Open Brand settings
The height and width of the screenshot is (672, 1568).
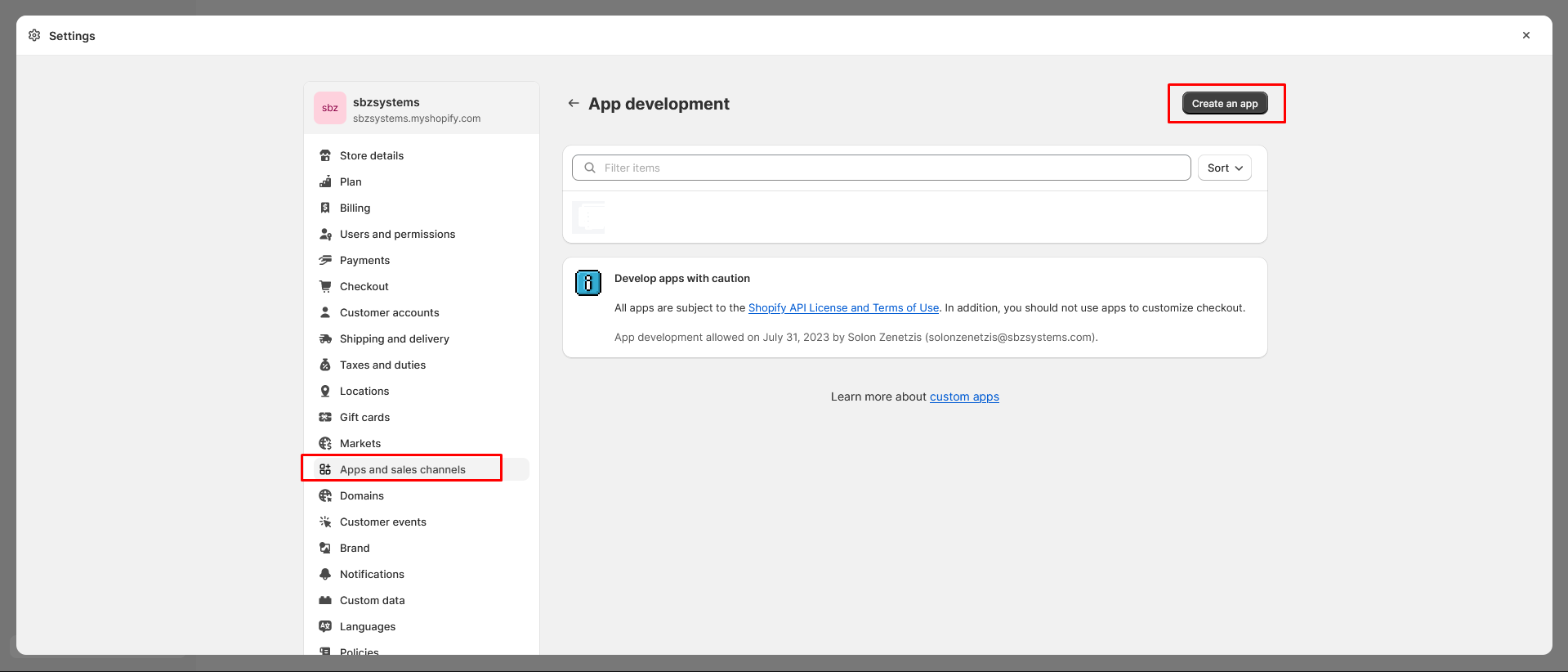tap(422, 548)
